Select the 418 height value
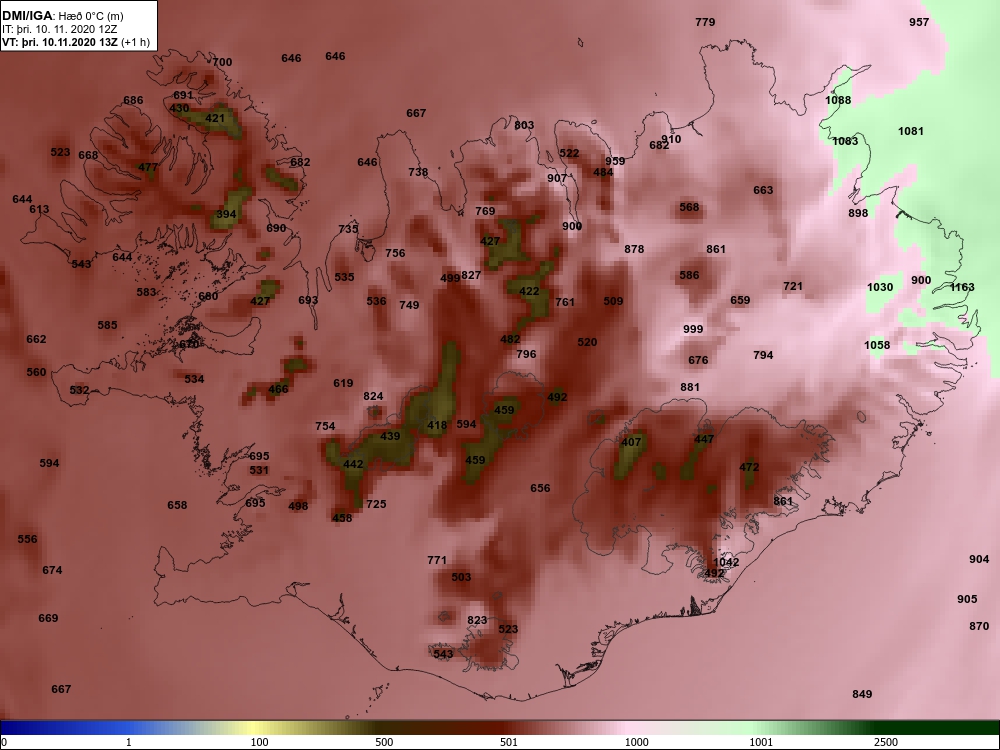The width and height of the screenshot is (1000, 750). [437, 425]
